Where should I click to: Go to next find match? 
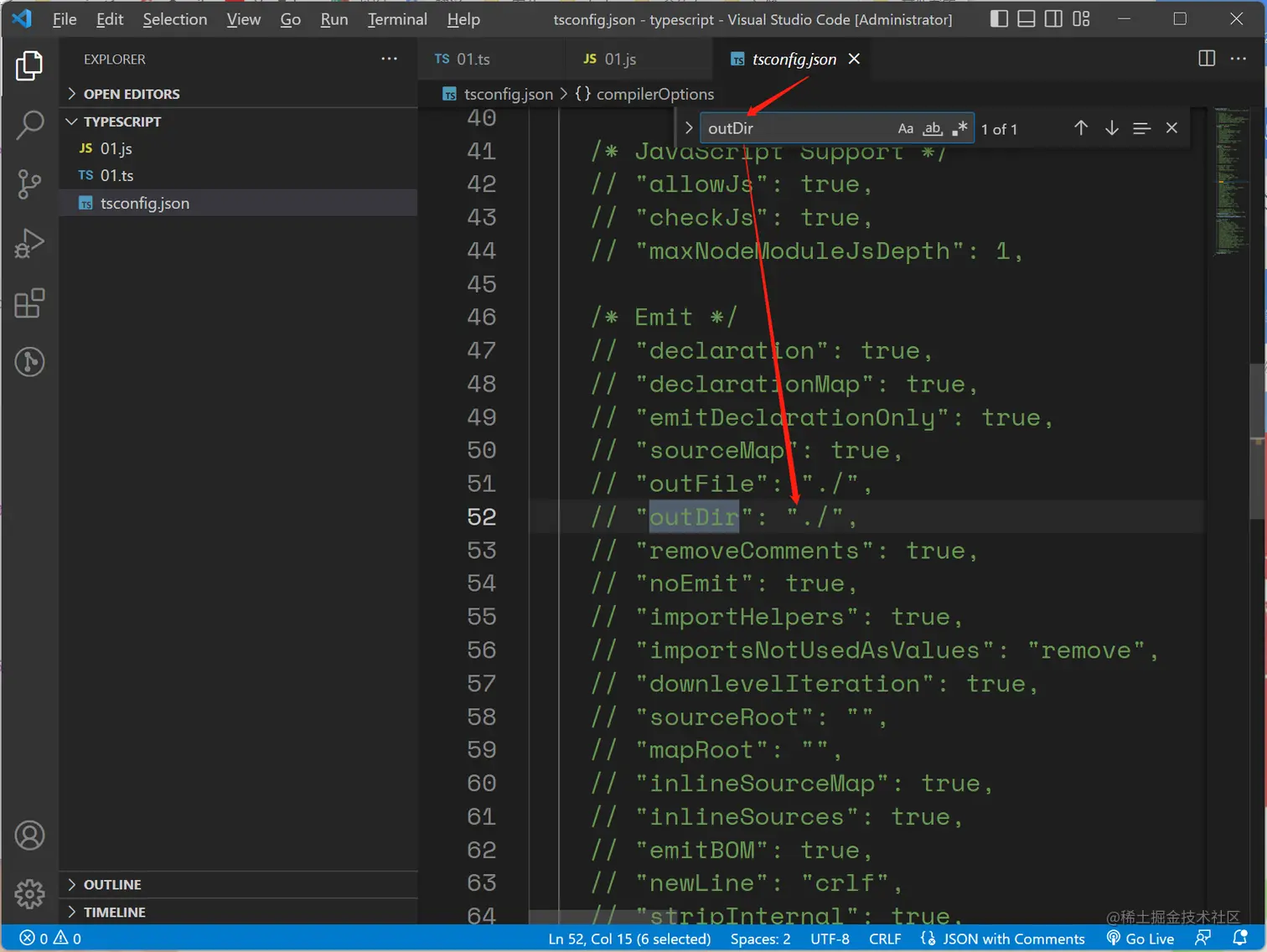pos(1111,128)
